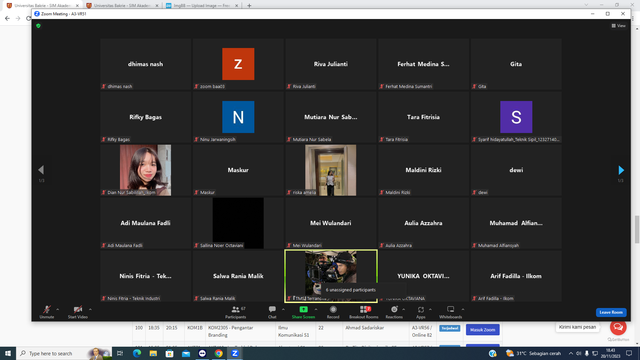Open the notification center icon
The width and height of the screenshot is (640, 360).
(x=629, y=353)
